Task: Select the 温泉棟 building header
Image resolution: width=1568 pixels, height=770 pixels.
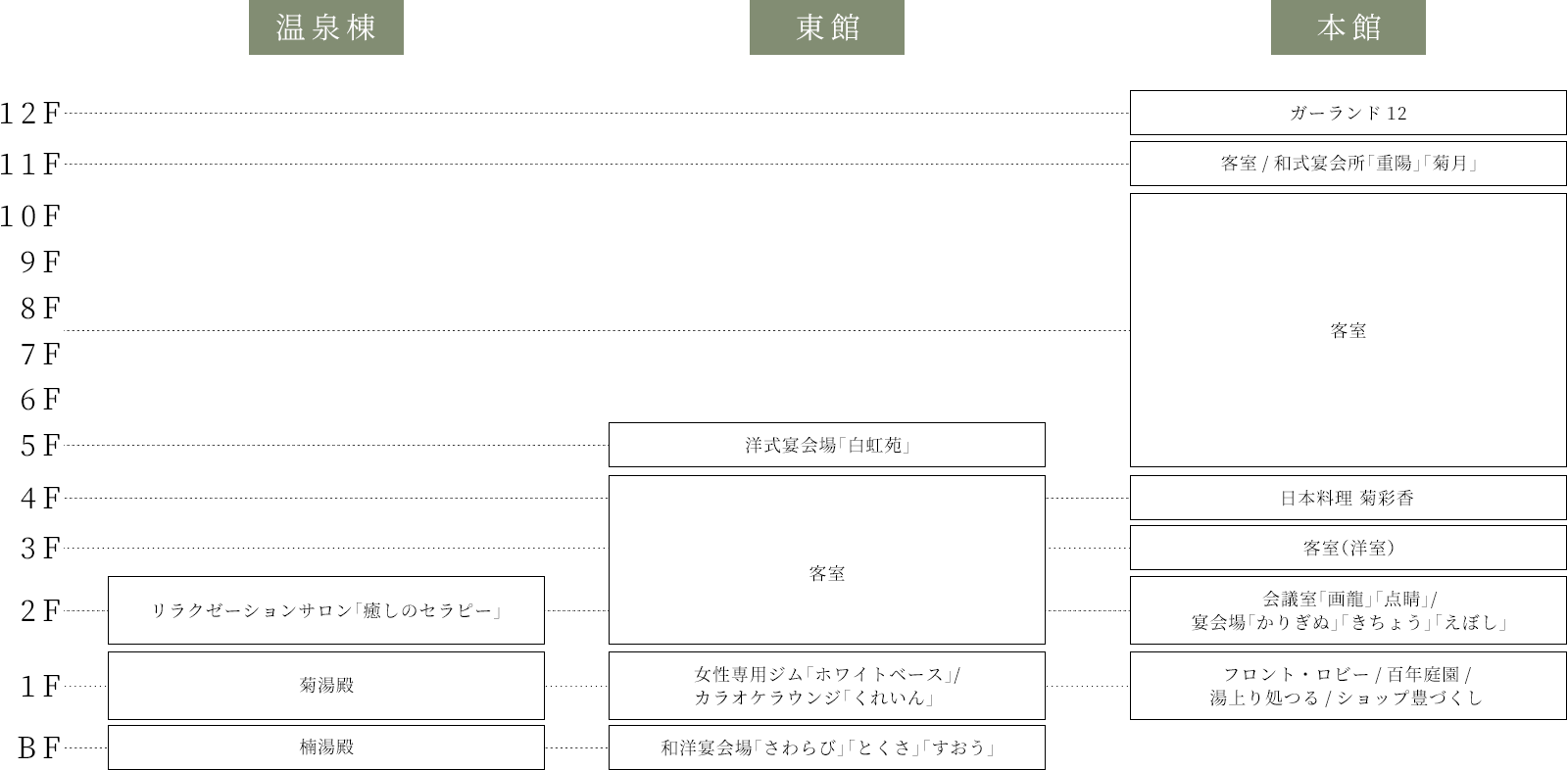Action: pyautogui.click(x=325, y=27)
